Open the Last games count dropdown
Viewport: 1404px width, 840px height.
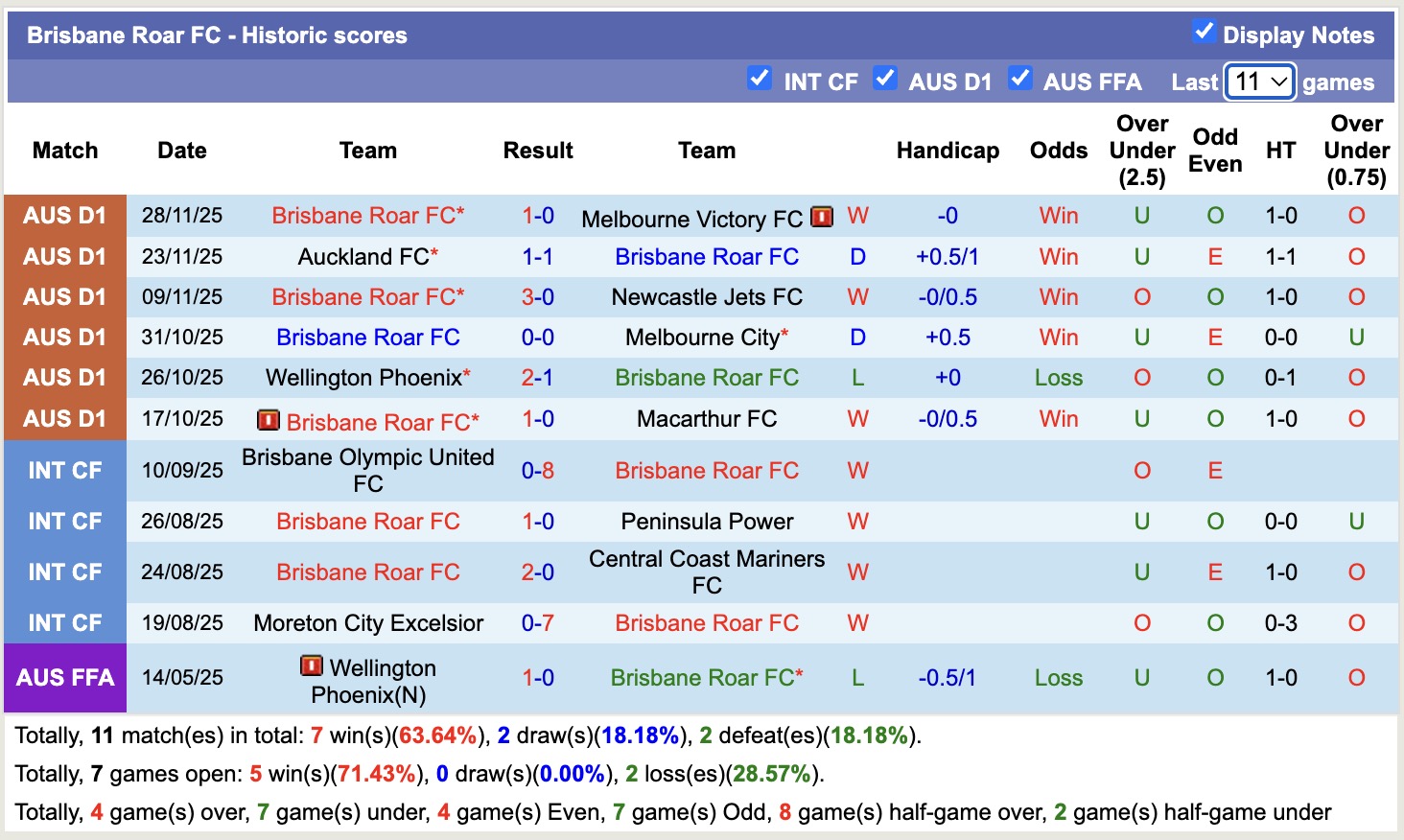tap(1259, 82)
